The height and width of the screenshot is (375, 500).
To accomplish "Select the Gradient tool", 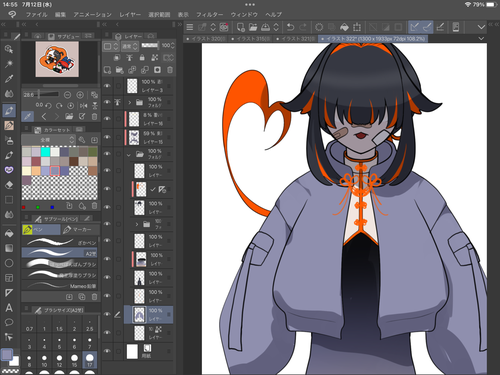I will (9, 248).
